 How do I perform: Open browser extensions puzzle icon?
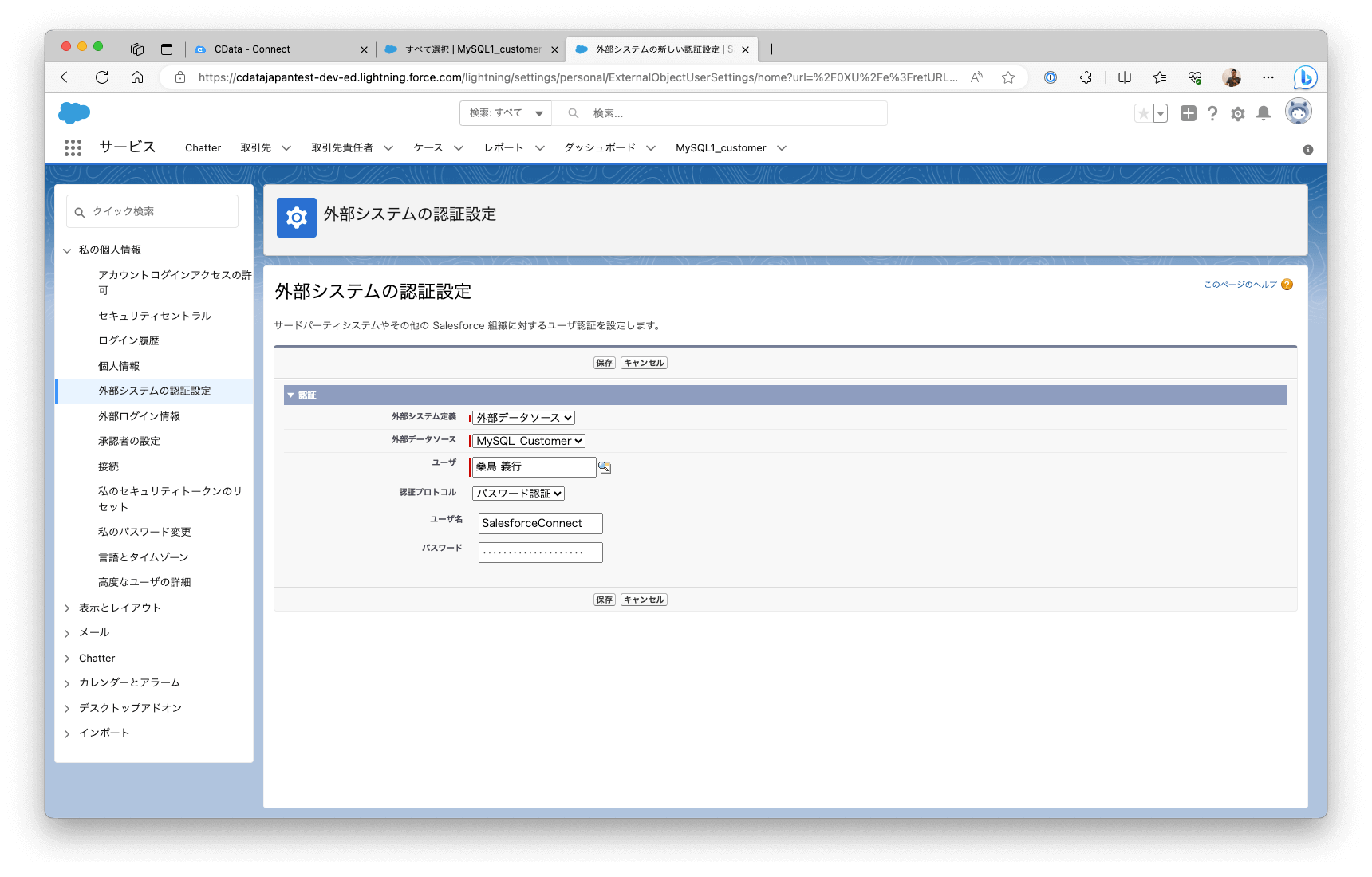point(1086,77)
